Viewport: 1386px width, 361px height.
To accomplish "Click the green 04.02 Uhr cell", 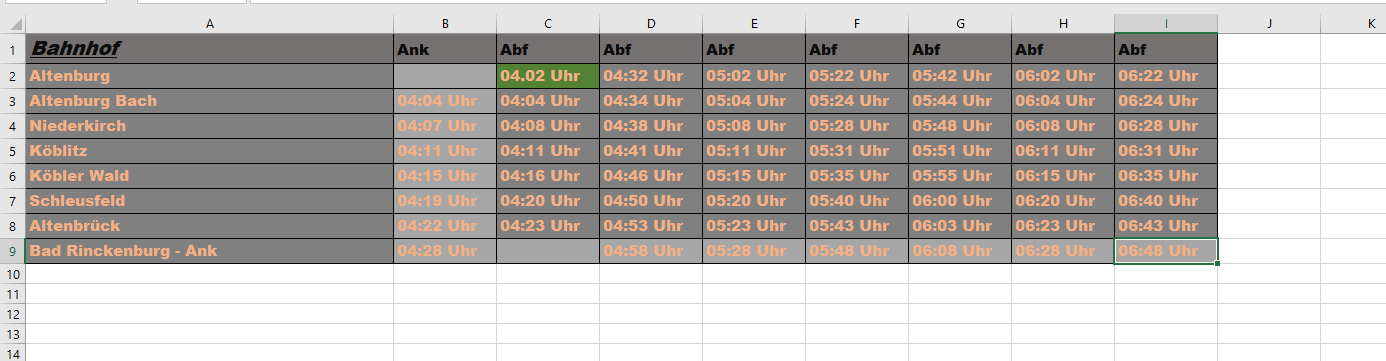I will coord(548,75).
